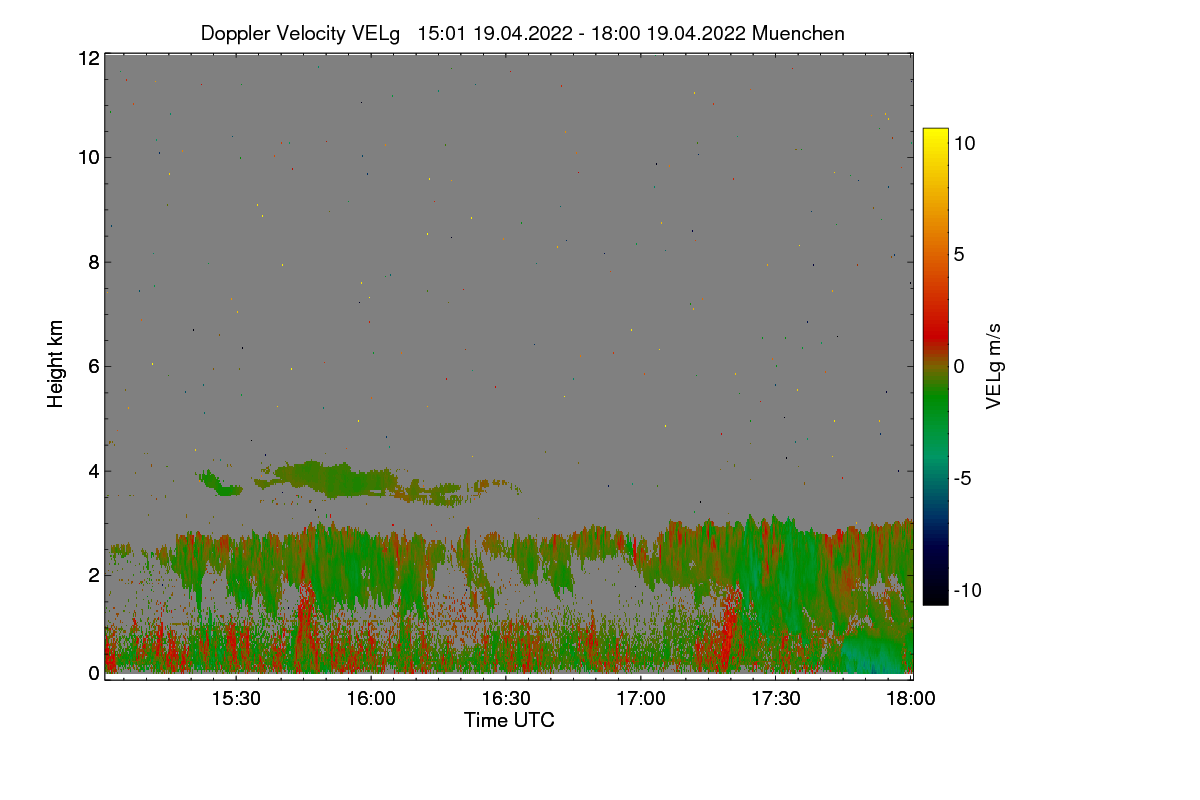
Task: Click the colorbar tick value -5
Action: click(x=963, y=478)
